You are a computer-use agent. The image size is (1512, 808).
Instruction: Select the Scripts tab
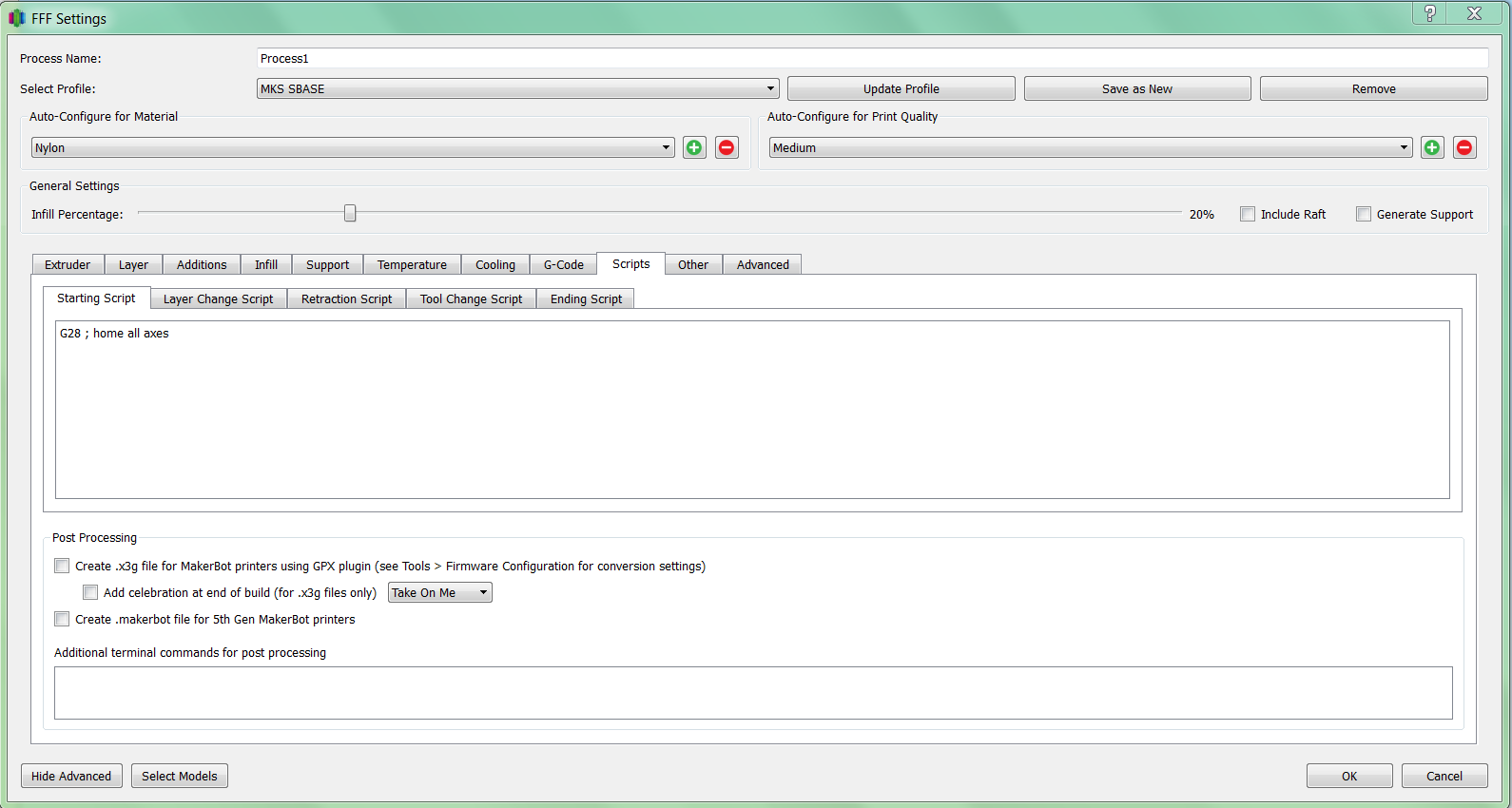click(x=631, y=263)
